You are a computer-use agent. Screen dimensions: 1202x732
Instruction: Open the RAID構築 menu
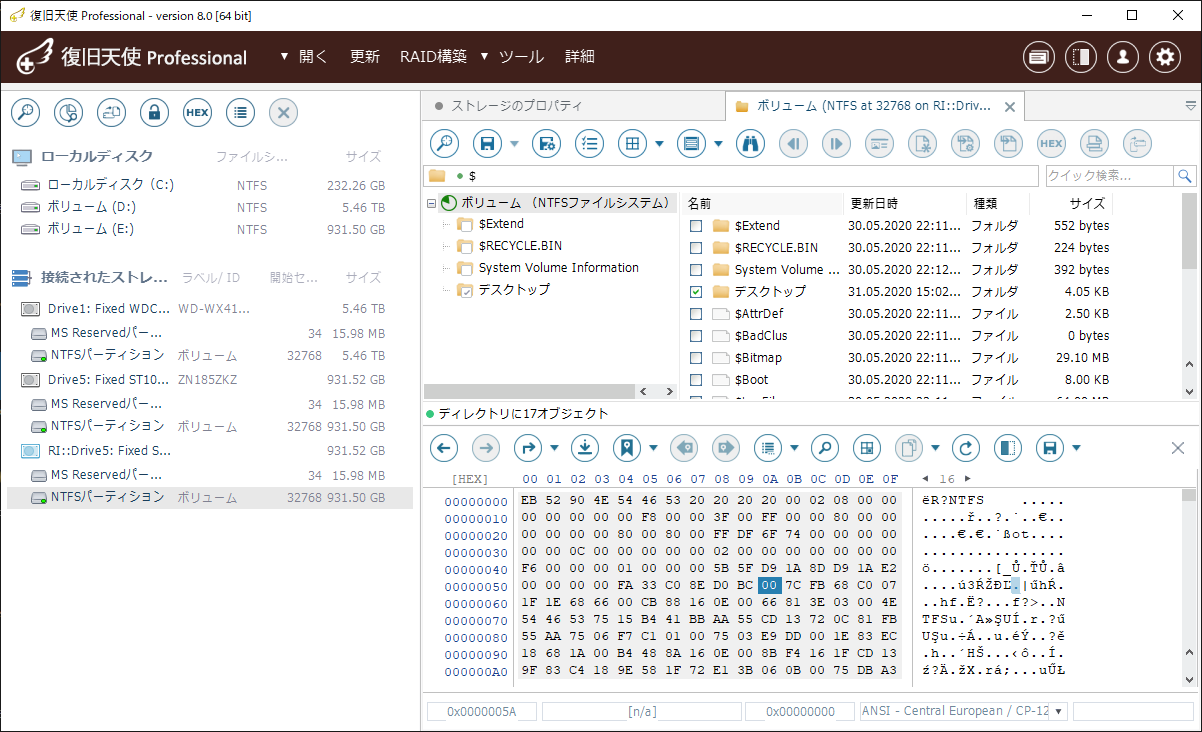coord(433,56)
